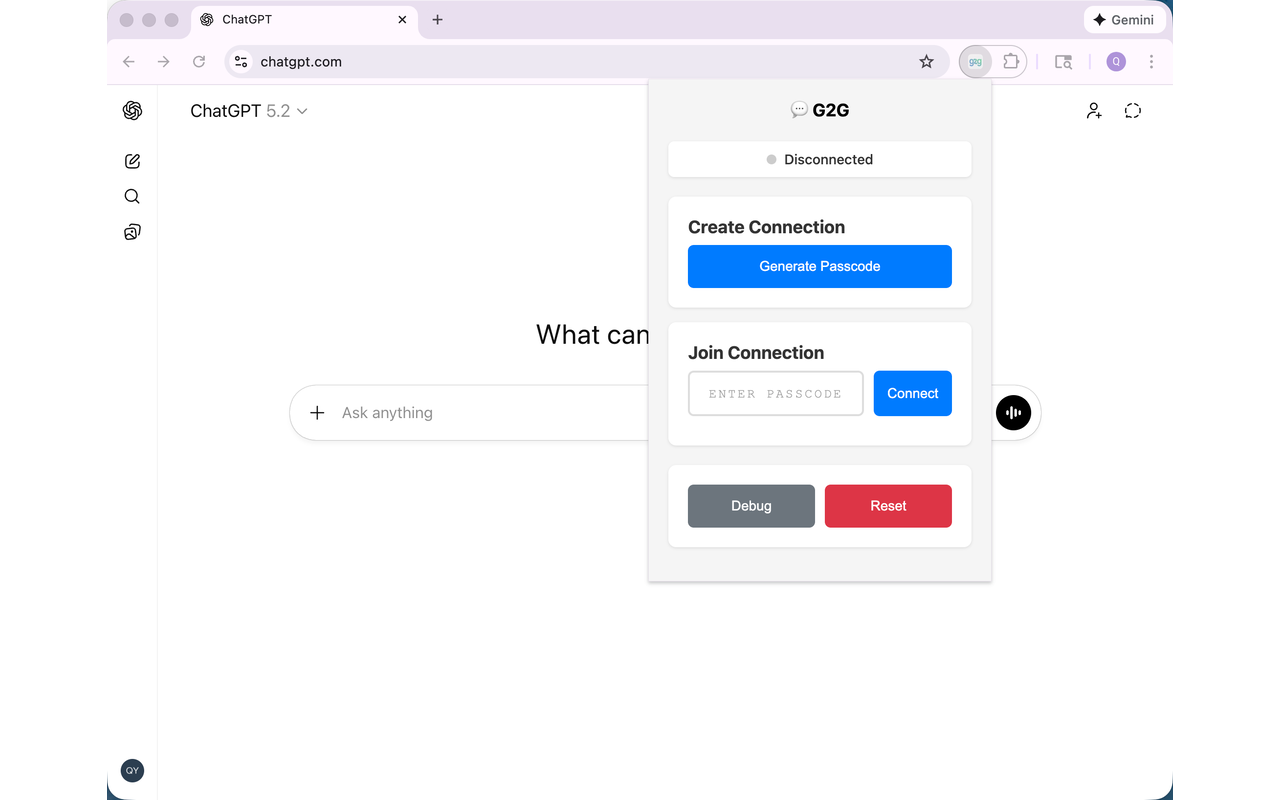Open the ChatGPT 5.2 model dropdown

point(248,111)
